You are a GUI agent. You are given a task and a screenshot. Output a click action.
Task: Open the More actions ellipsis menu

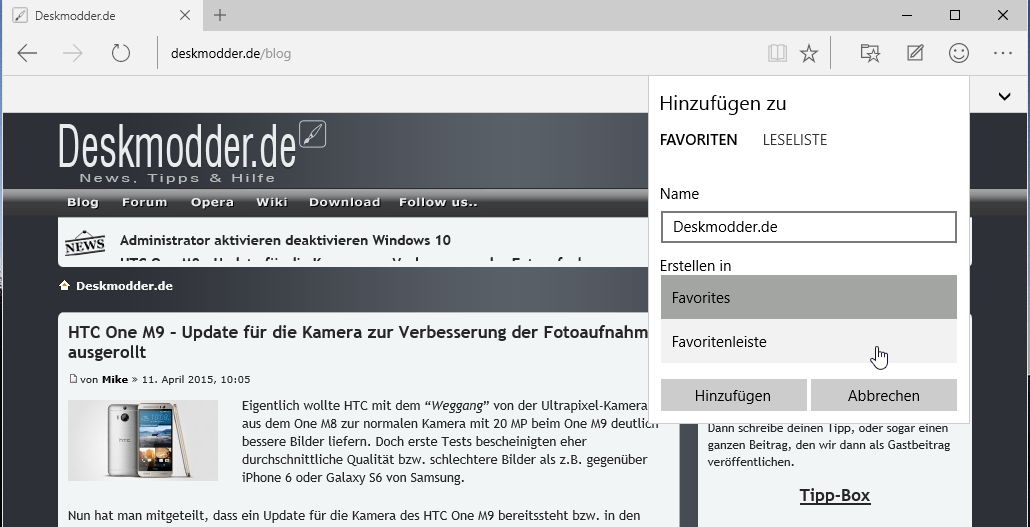pos(1002,53)
